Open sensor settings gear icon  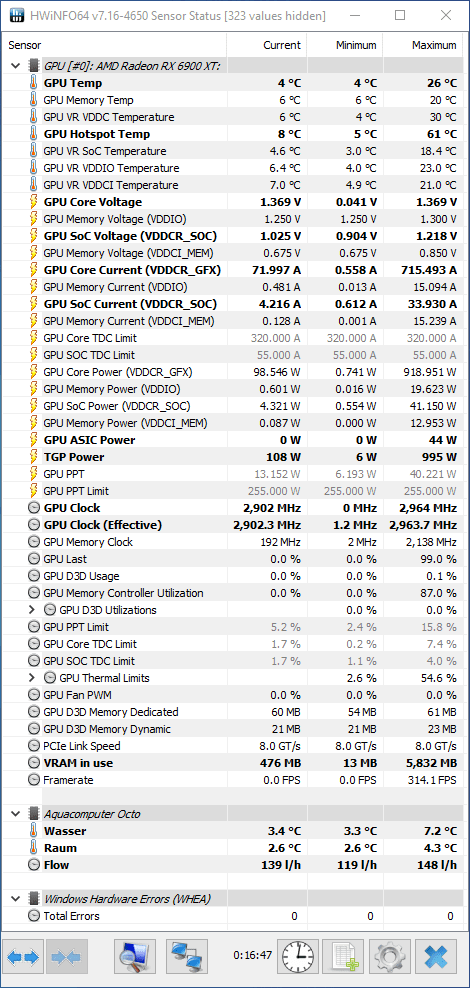coord(389,957)
